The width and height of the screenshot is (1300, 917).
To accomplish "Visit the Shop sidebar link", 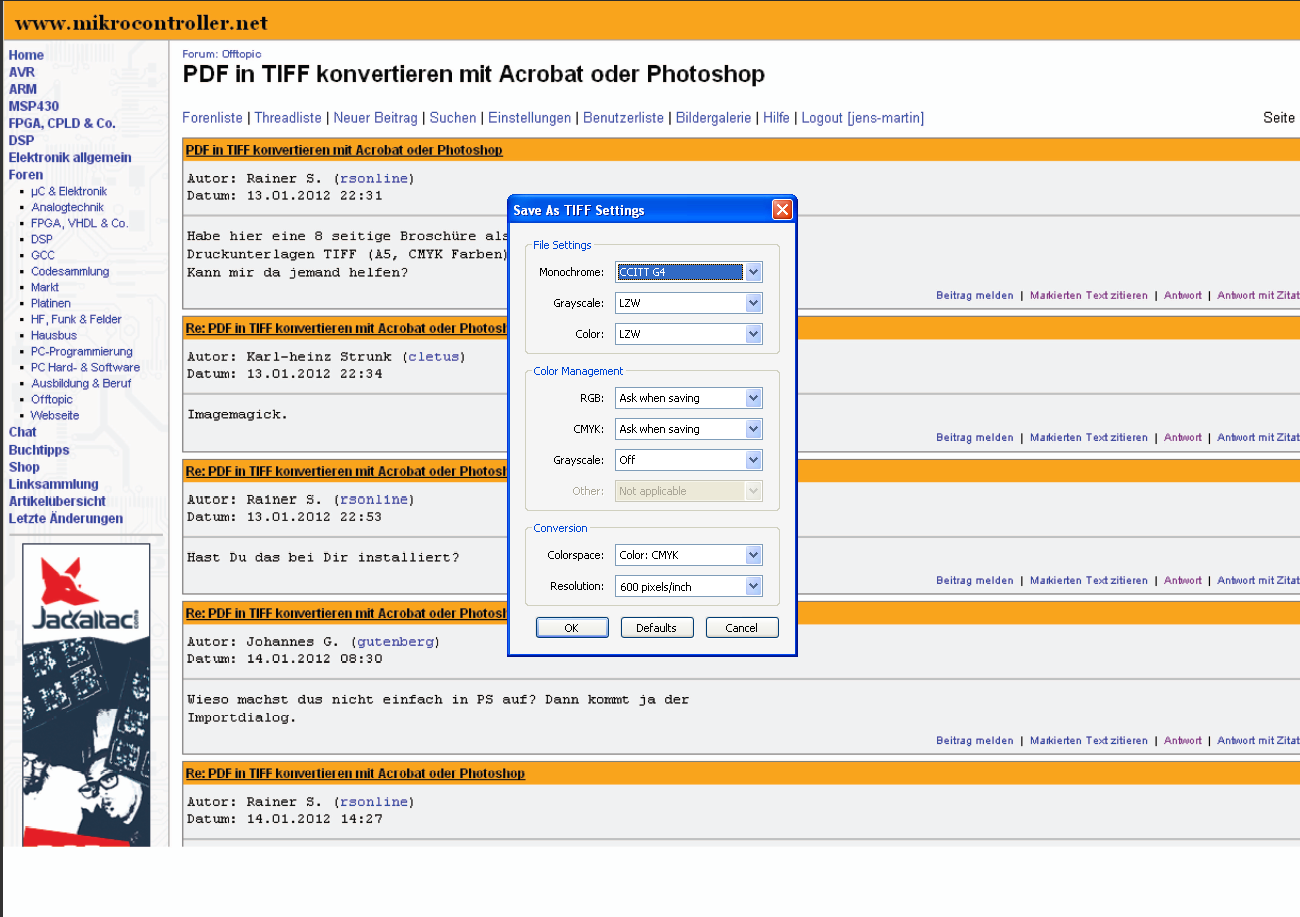I will click(24, 467).
